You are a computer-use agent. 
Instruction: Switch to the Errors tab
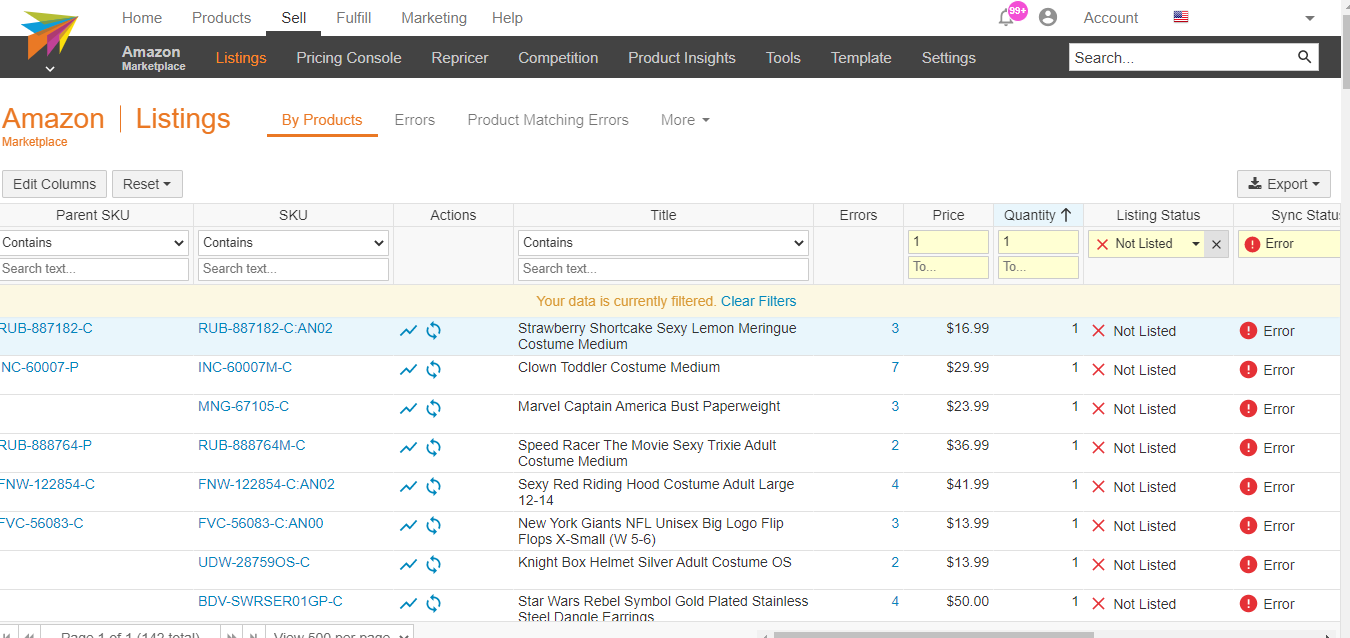(415, 120)
